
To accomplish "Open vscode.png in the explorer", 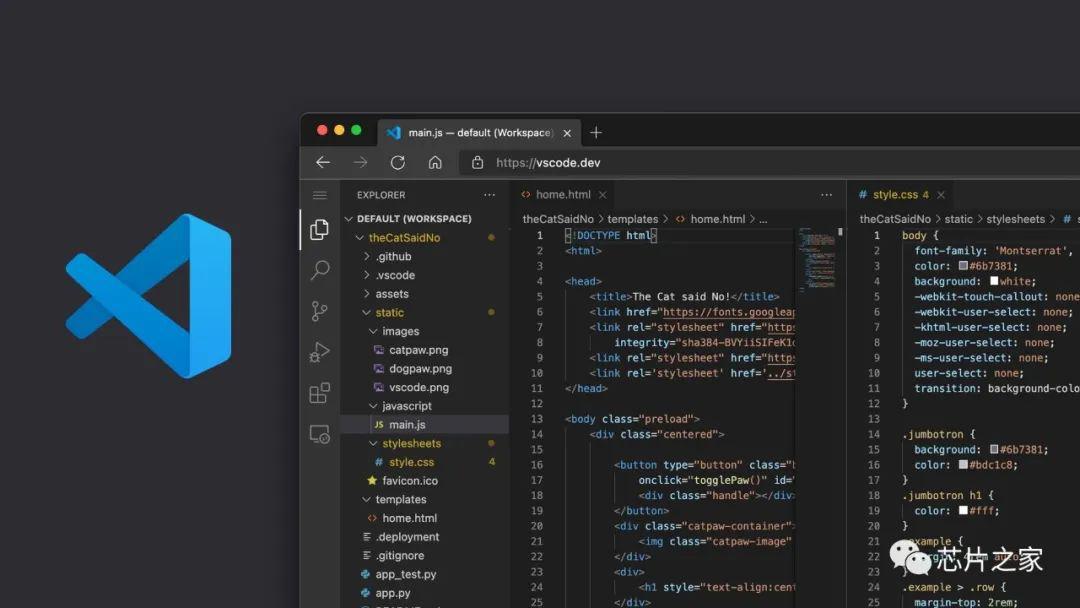I will (419, 387).
